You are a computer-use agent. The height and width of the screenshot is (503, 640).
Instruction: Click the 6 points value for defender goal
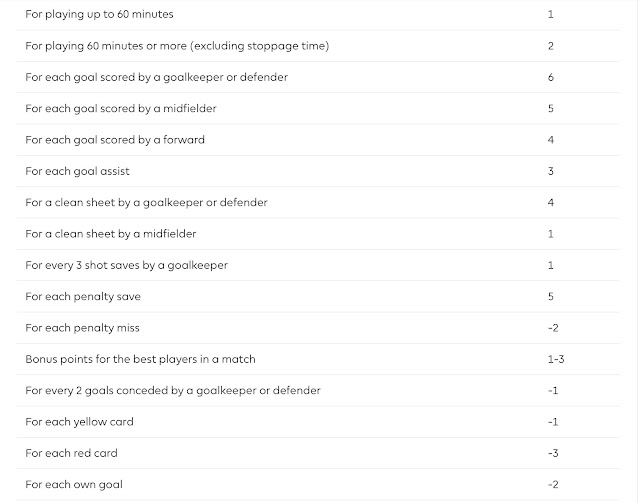point(551,77)
